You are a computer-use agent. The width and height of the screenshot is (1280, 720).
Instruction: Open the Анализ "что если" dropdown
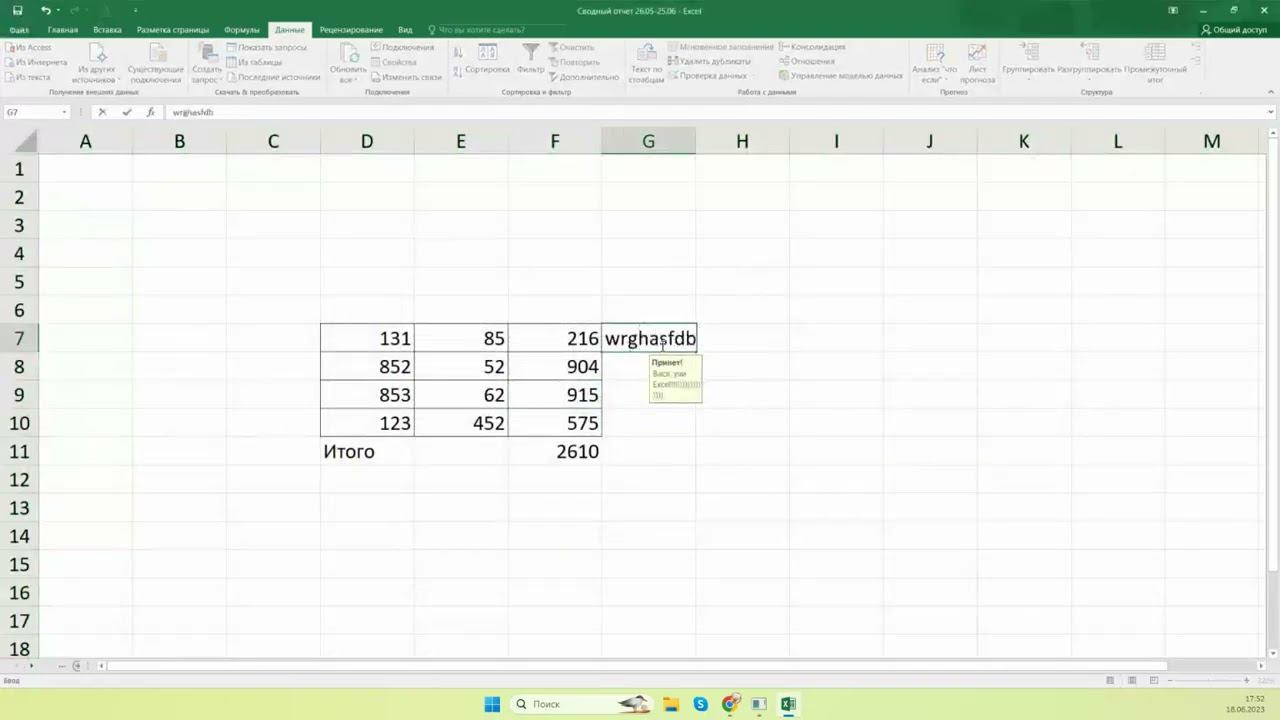933,63
